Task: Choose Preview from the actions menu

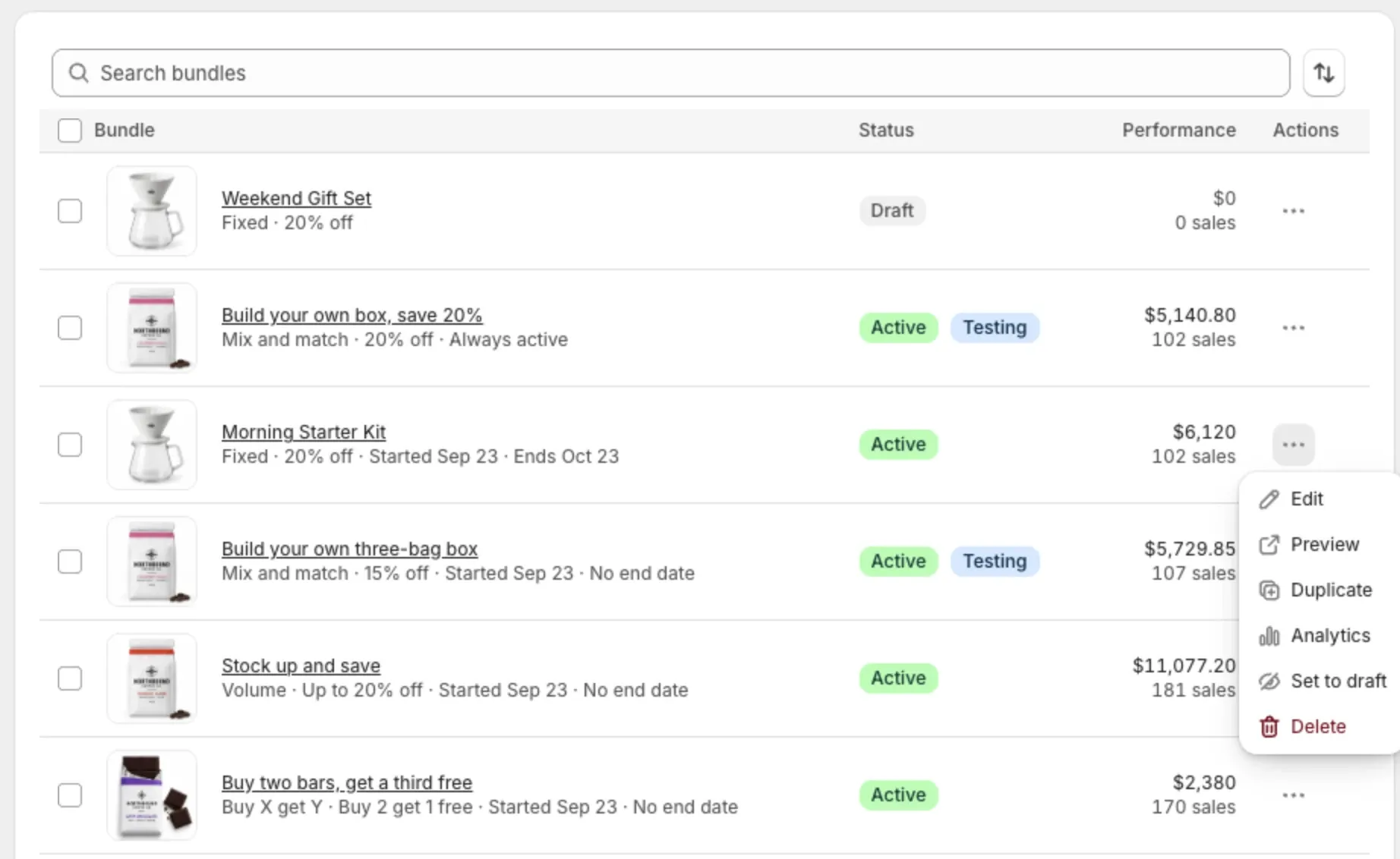Action: click(x=1320, y=545)
